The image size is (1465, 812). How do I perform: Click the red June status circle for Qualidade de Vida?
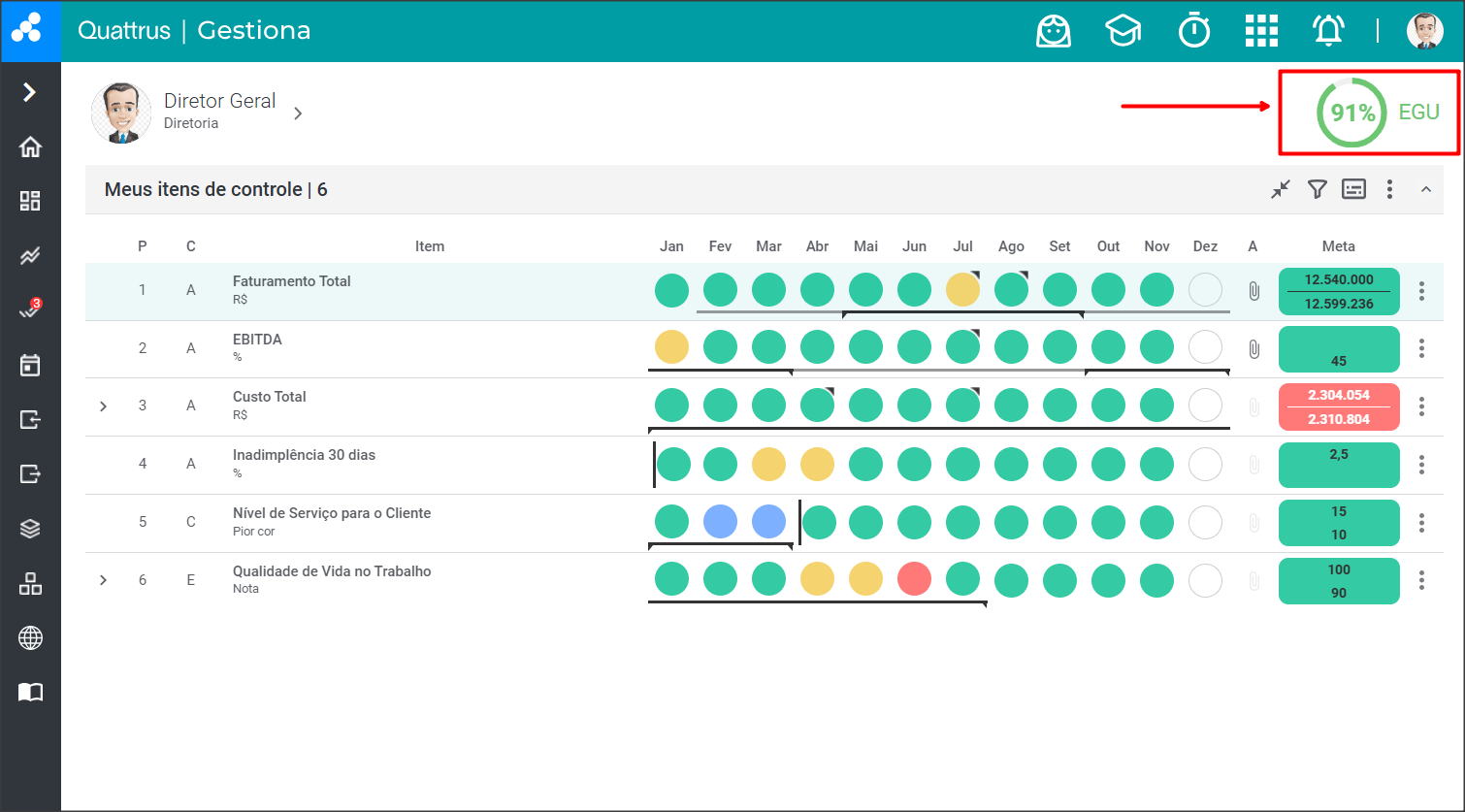[x=914, y=580]
